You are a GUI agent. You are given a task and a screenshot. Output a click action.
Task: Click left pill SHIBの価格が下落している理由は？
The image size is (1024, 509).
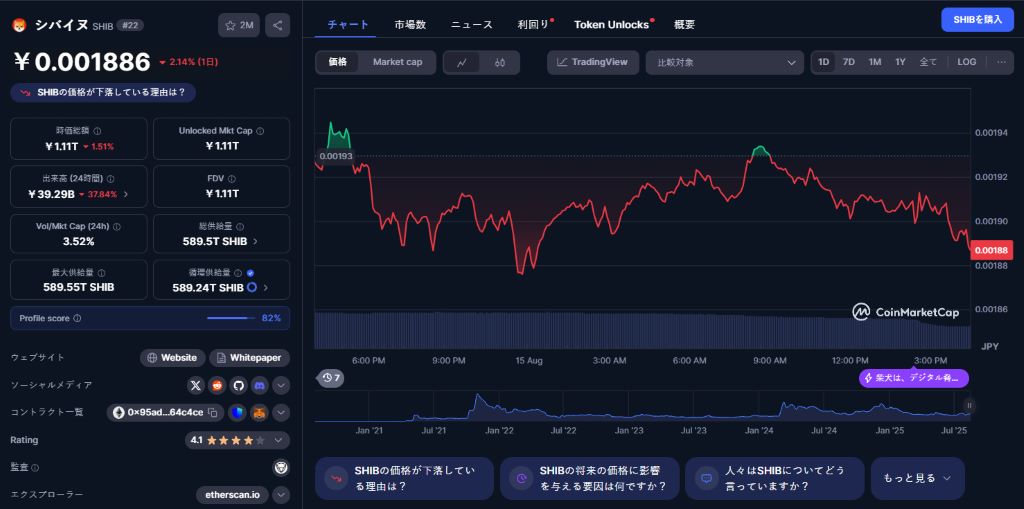click(x=103, y=93)
